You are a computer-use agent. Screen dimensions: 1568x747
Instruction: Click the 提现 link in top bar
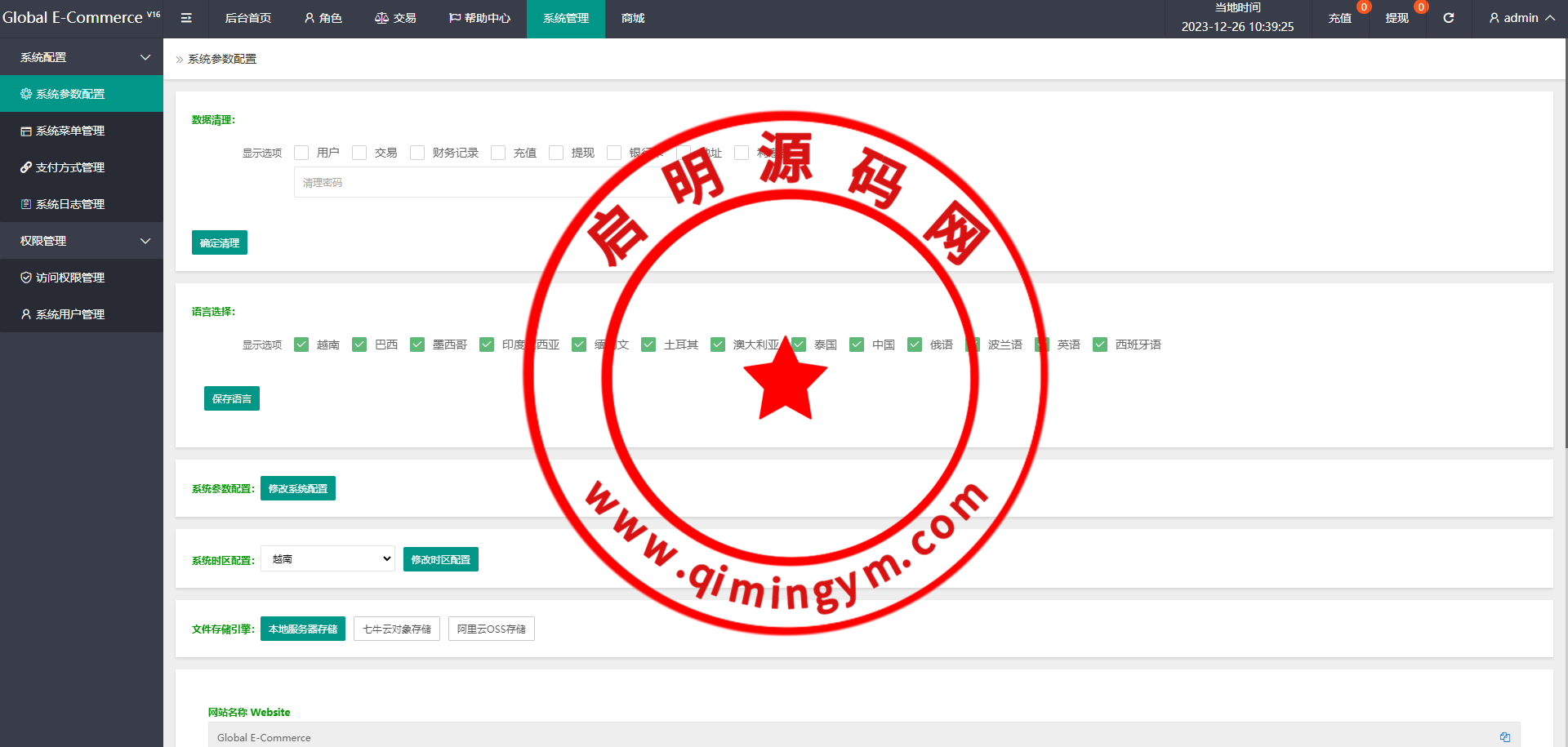[x=1397, y=18]
